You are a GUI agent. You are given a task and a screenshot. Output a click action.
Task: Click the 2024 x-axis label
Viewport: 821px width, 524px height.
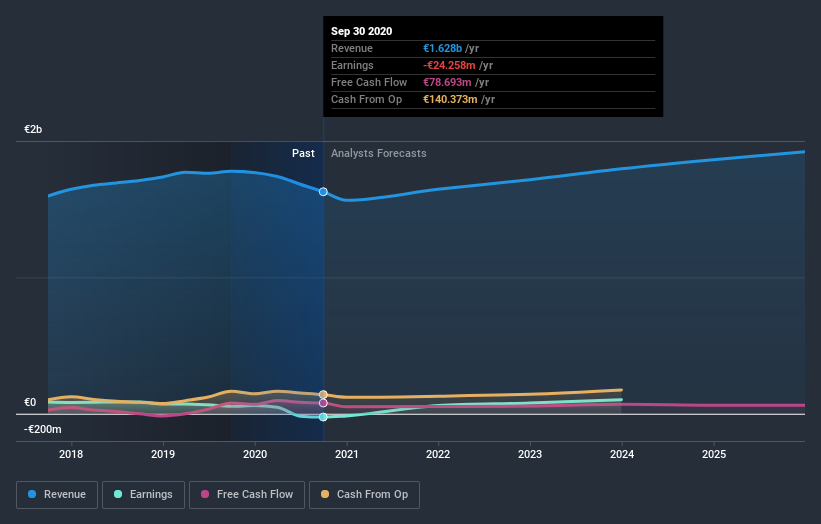click(622, 454)
